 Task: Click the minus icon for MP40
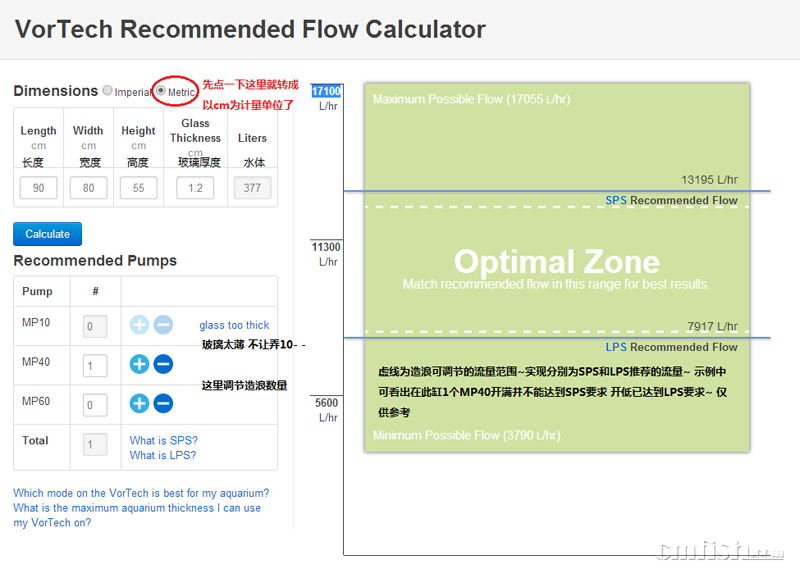163,365
